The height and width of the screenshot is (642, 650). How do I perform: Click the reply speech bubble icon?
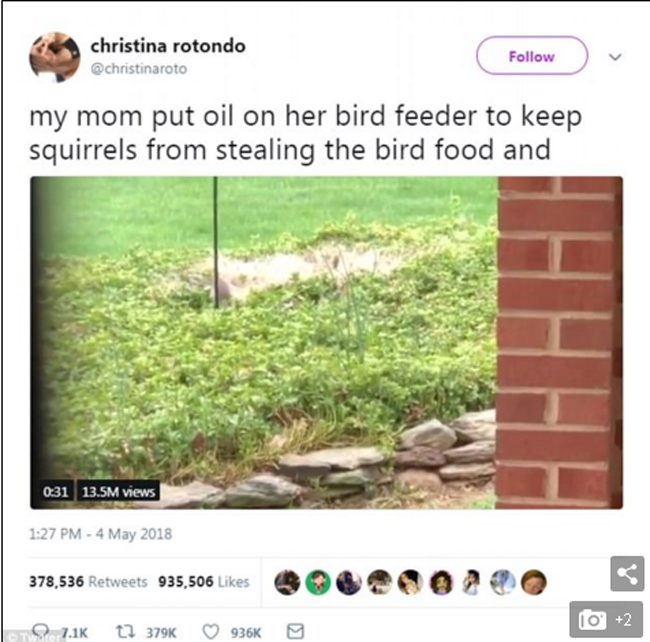click(41, 631)
